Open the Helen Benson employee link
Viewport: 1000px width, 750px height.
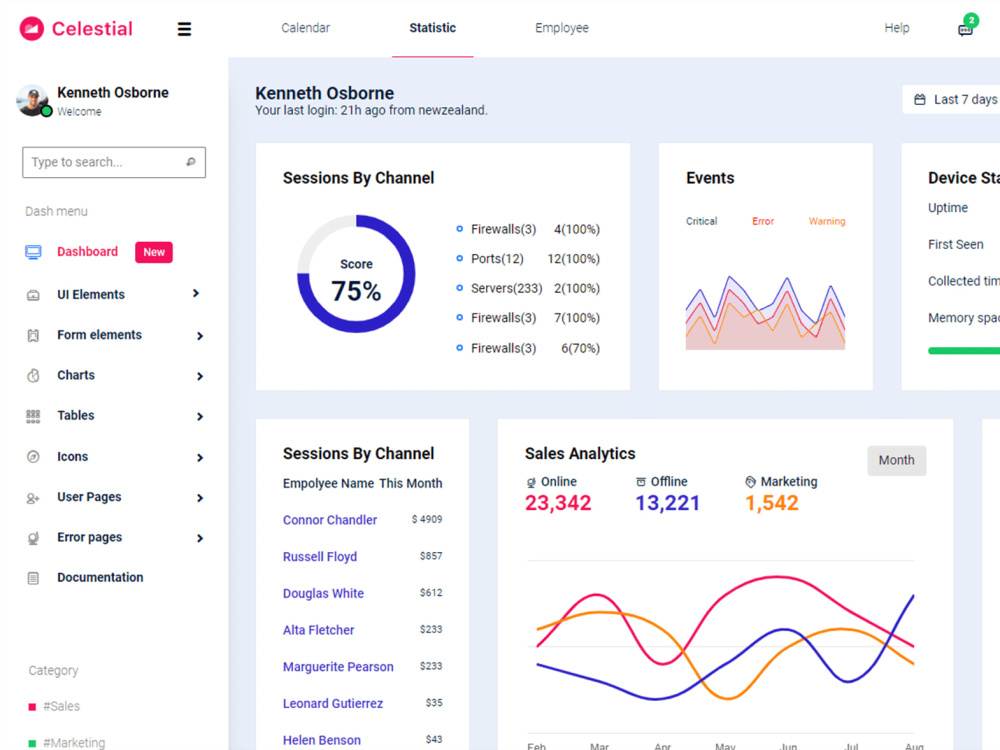[321, 740]
